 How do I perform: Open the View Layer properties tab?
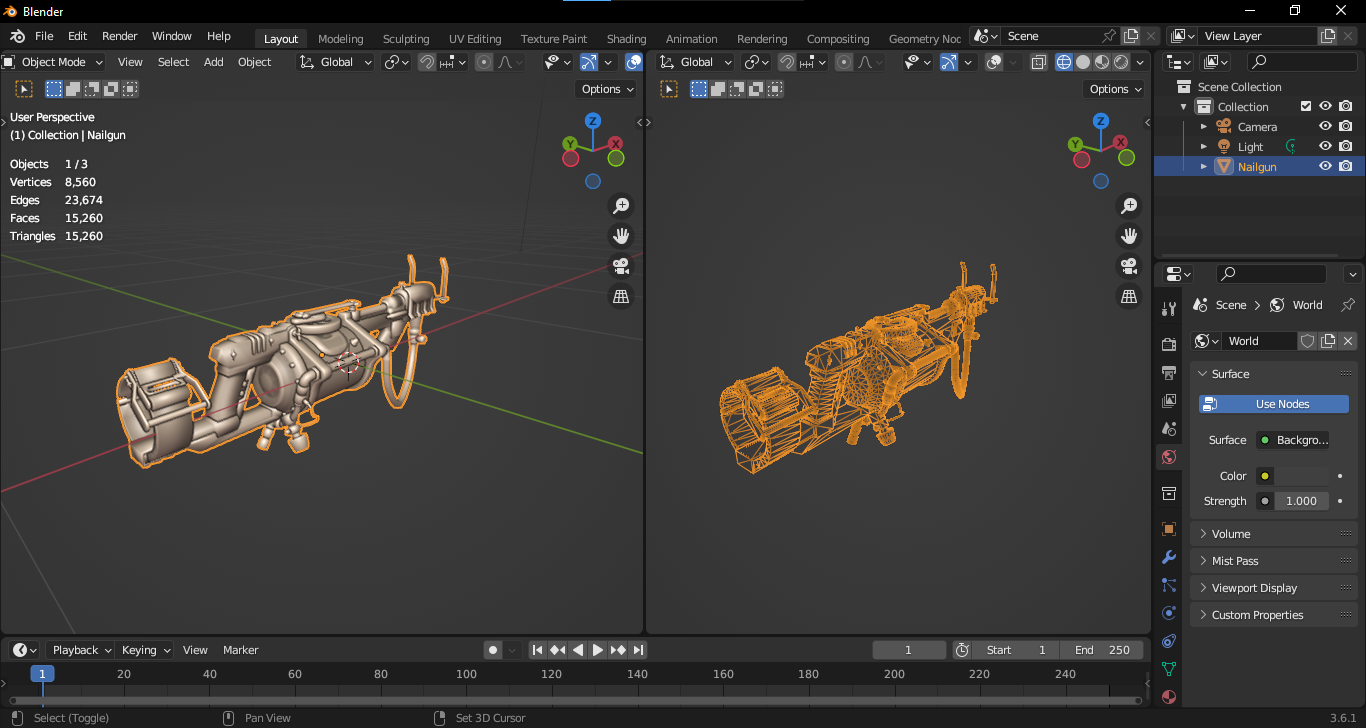coord(1169,401)
